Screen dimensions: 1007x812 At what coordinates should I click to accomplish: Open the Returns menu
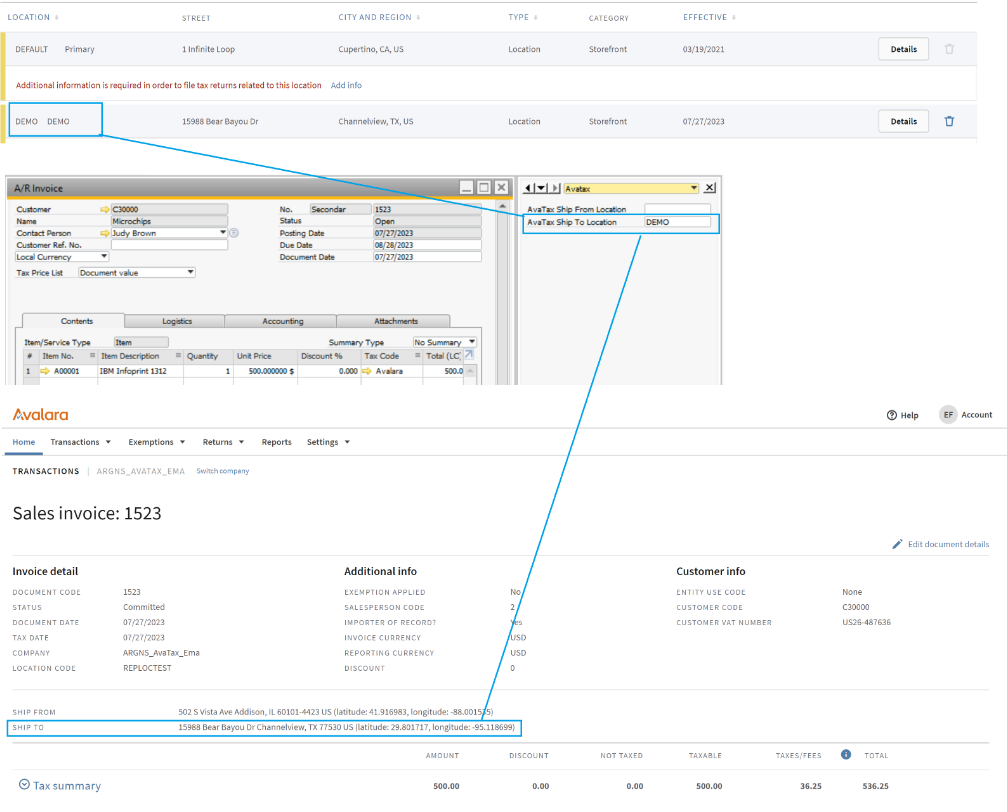[223, 442]
